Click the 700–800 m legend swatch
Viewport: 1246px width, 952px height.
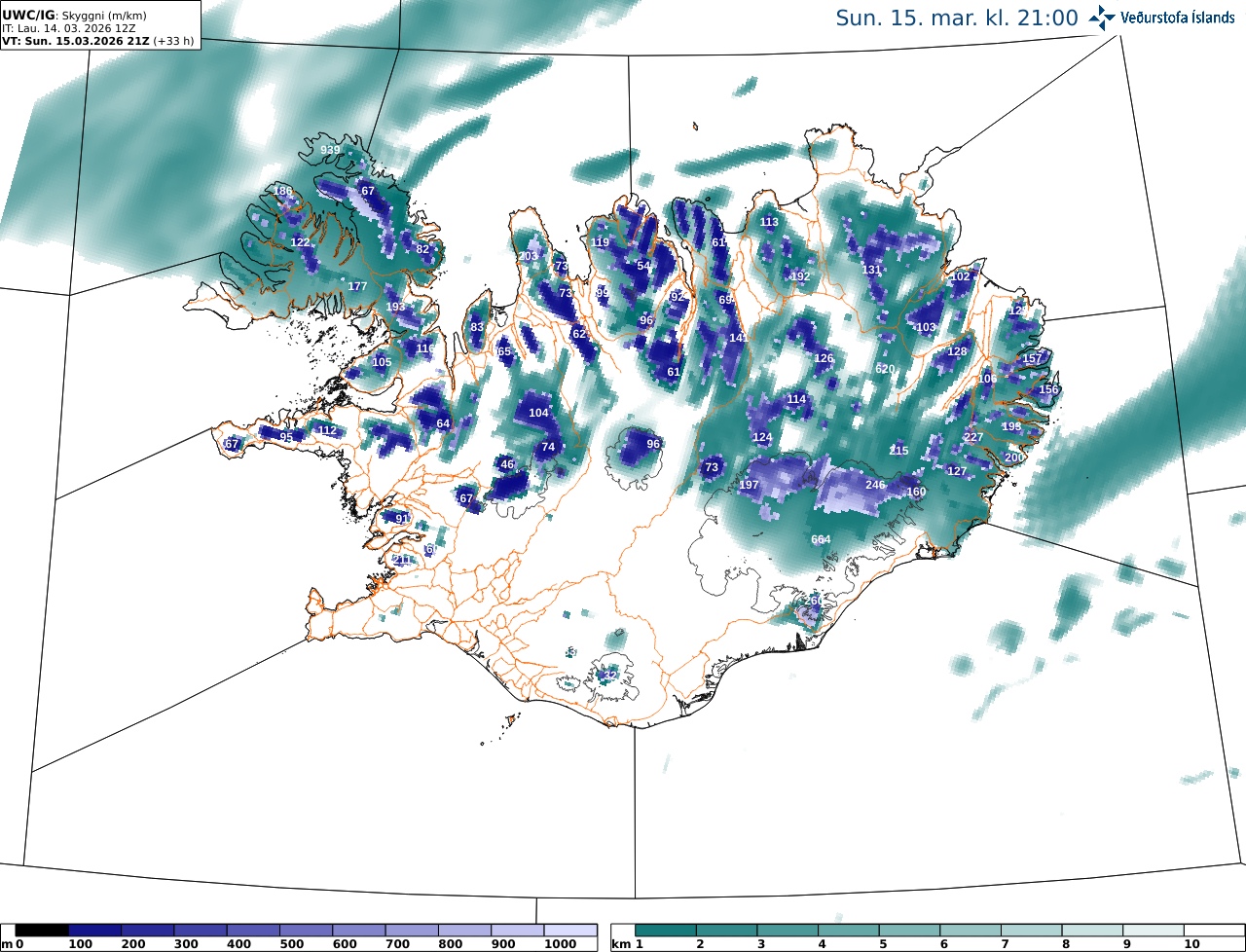[411, 931]
